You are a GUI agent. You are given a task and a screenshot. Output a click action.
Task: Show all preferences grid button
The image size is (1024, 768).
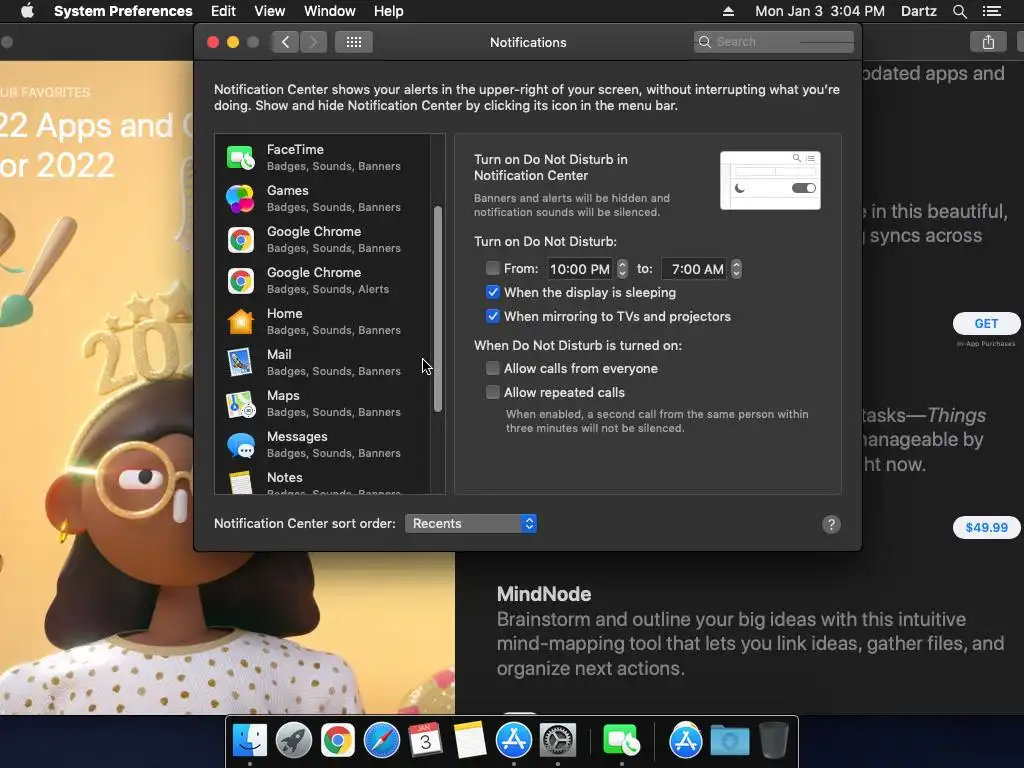click(354, 42)
